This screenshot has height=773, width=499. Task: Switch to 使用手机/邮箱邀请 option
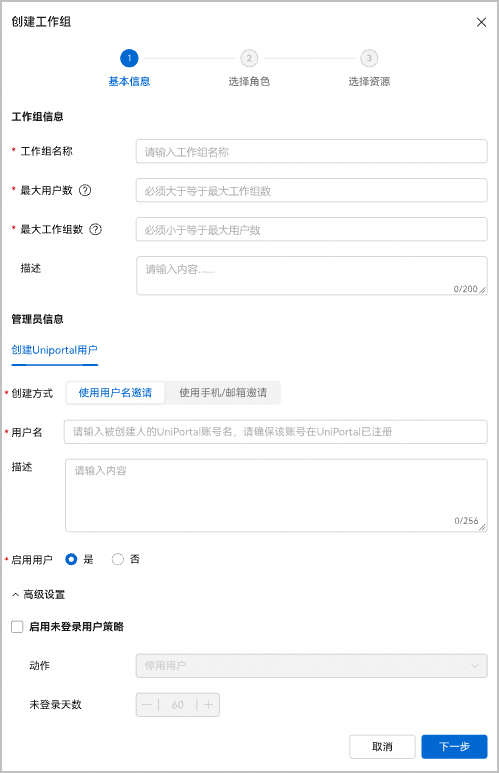(223, 393)
